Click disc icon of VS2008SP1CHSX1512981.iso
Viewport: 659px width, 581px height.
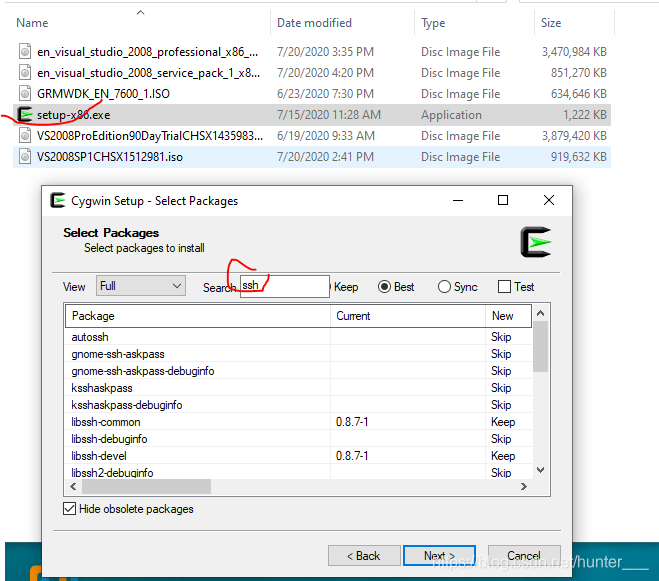point(25,156)
